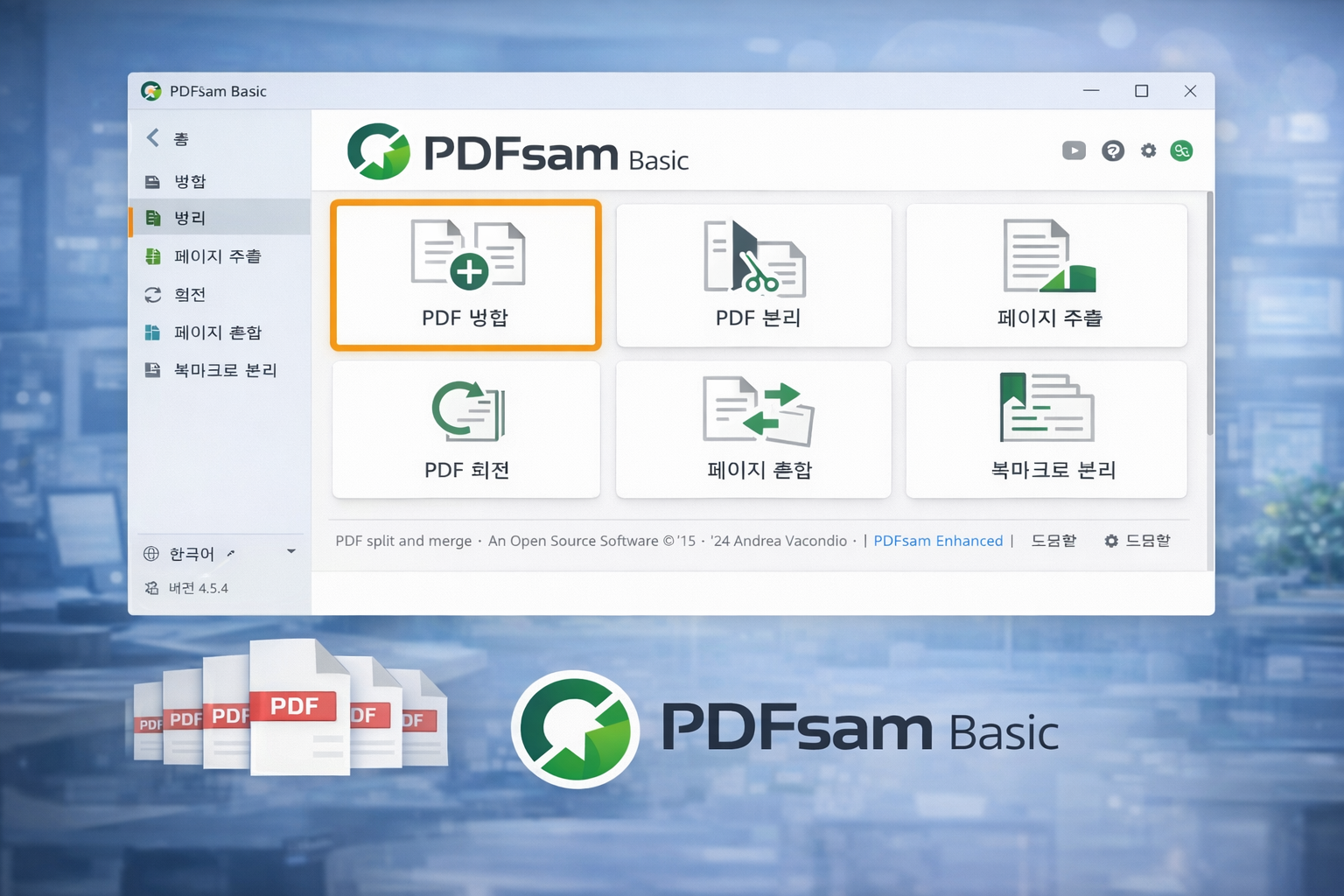
Task: Click the footer 도움할 link without gear
Action: (1053, 541)
